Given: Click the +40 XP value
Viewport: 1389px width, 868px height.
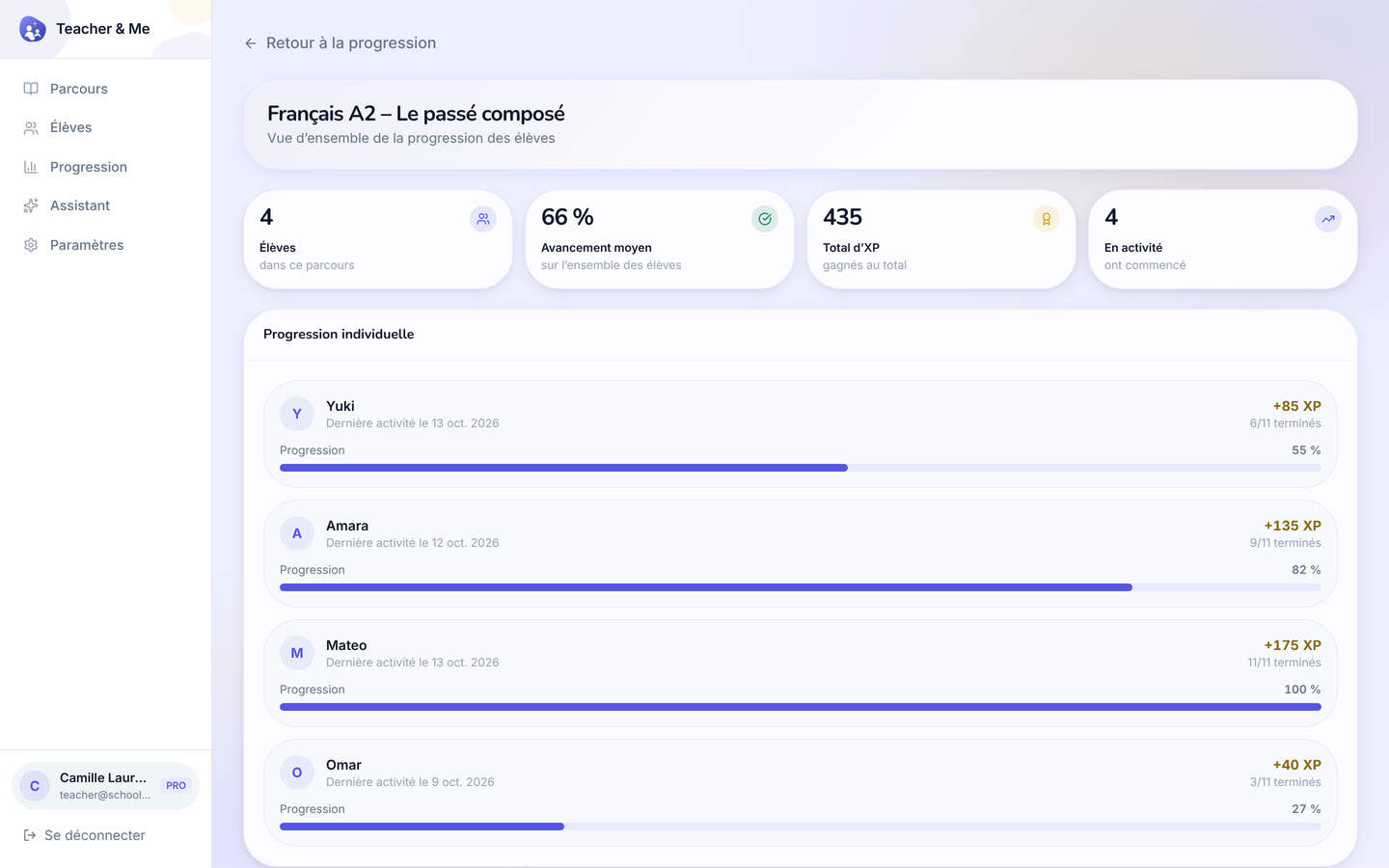Looking at the screenshot, I should click(x=1297, y=765).
